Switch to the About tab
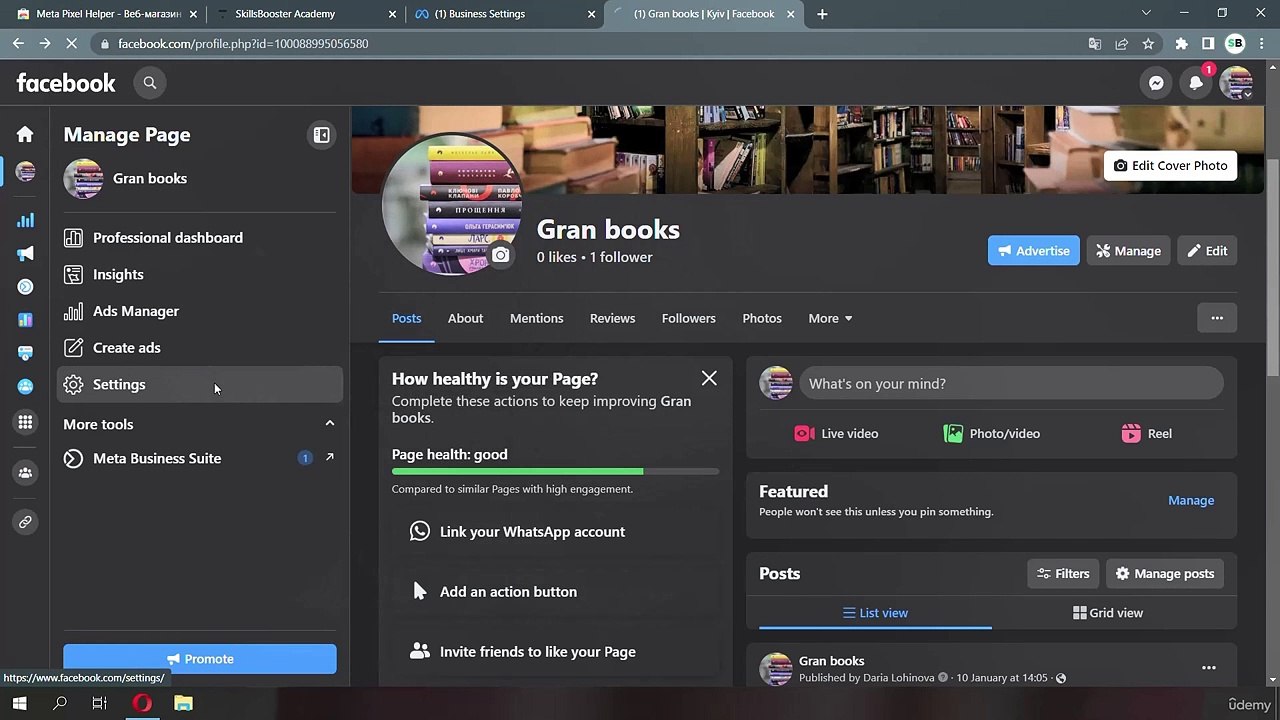Screen dimensions: 1280x720 [465, 318]
